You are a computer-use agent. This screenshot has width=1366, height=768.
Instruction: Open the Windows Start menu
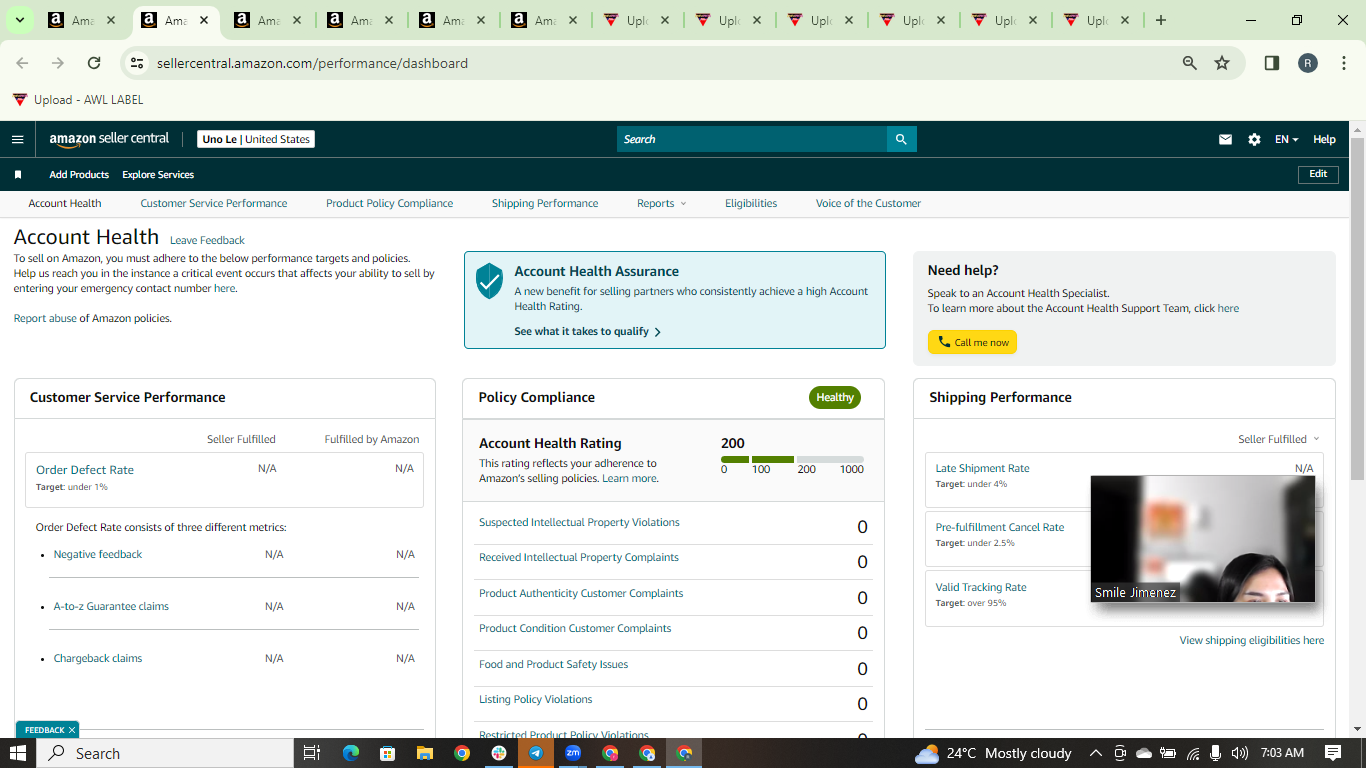pos(18,753)
